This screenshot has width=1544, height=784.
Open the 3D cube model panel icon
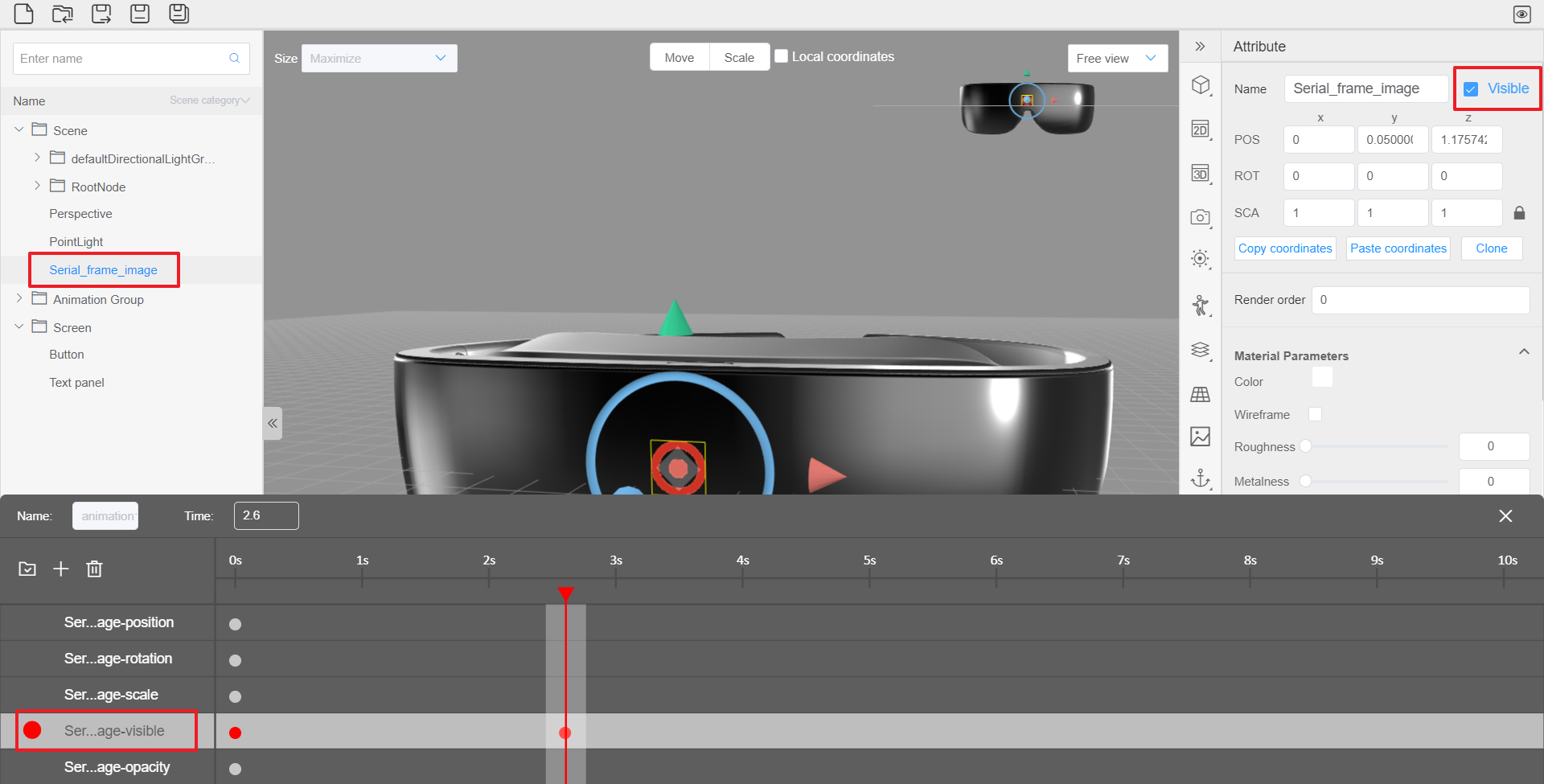coord(1201,85)
